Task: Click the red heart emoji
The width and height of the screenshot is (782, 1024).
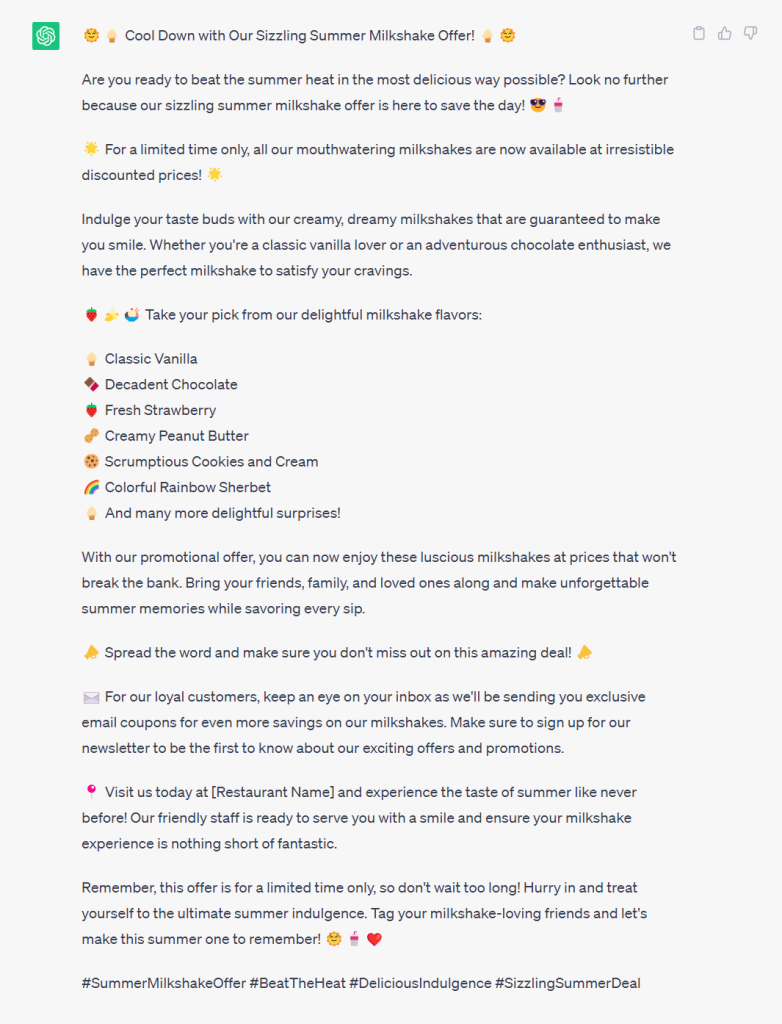Action: click(374, 940)
